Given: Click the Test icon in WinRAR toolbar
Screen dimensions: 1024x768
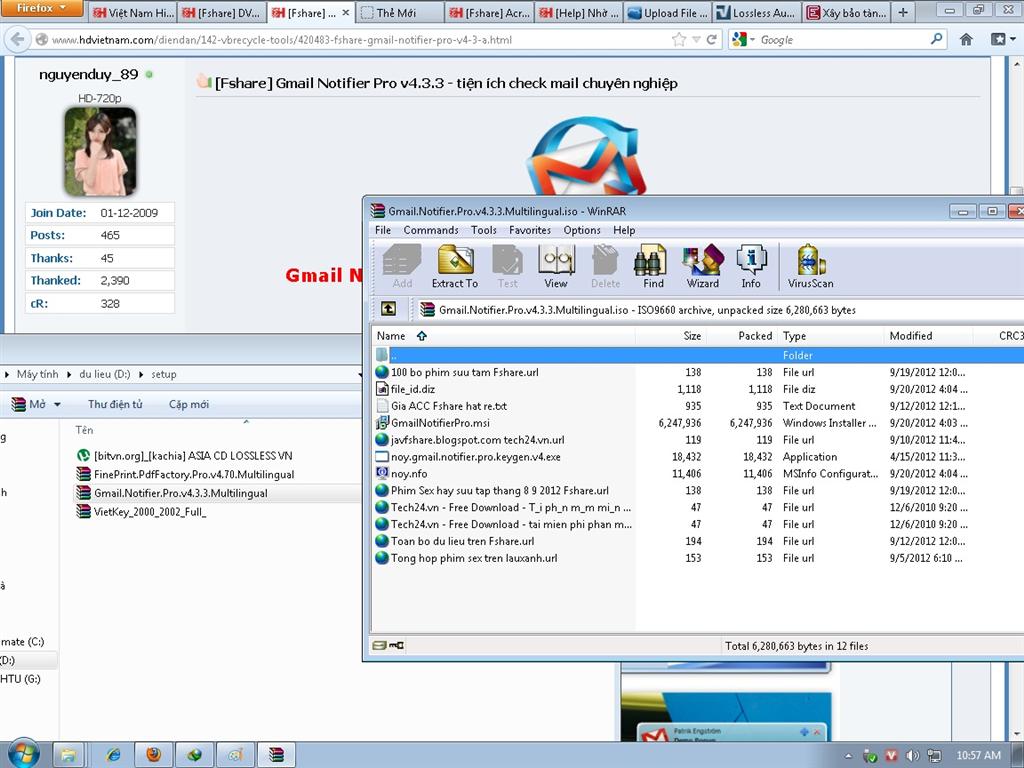Looking at the screenshot, I should pos(507,266).
